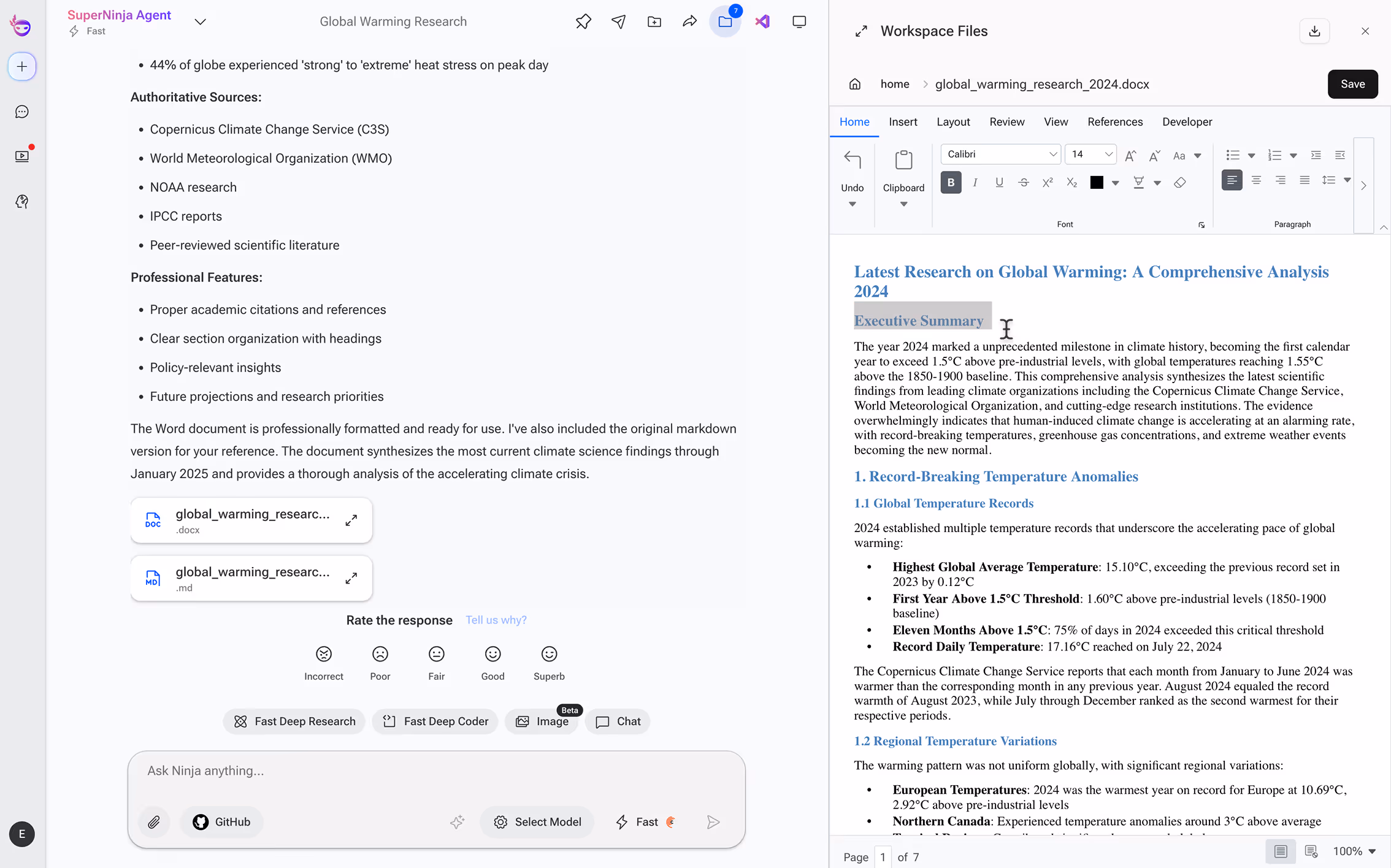This screenshot has width=1391, height=868.
Task: Toggle bold formatting off
Action: (x=951, y=182)
